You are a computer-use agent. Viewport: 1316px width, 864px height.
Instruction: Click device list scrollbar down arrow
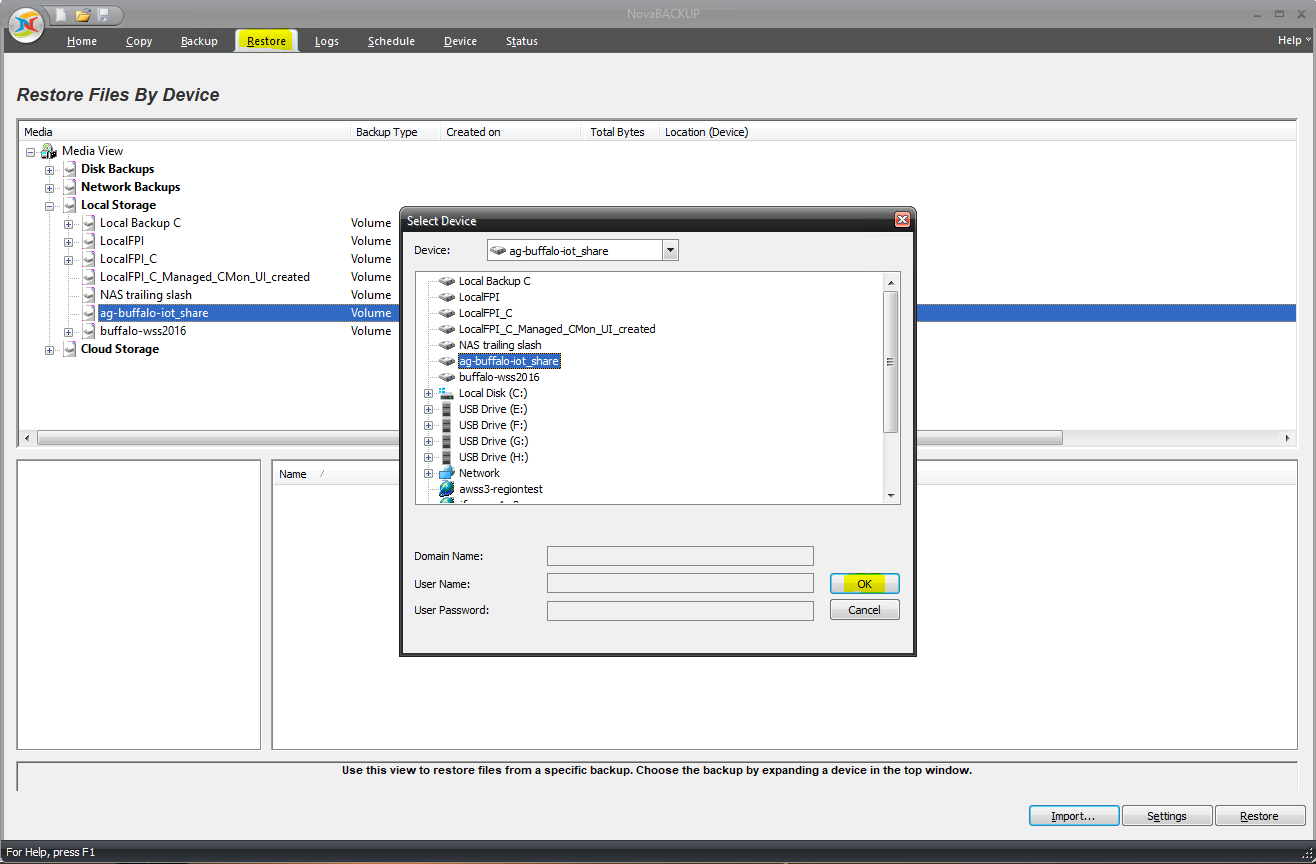(x=891, y=495)
